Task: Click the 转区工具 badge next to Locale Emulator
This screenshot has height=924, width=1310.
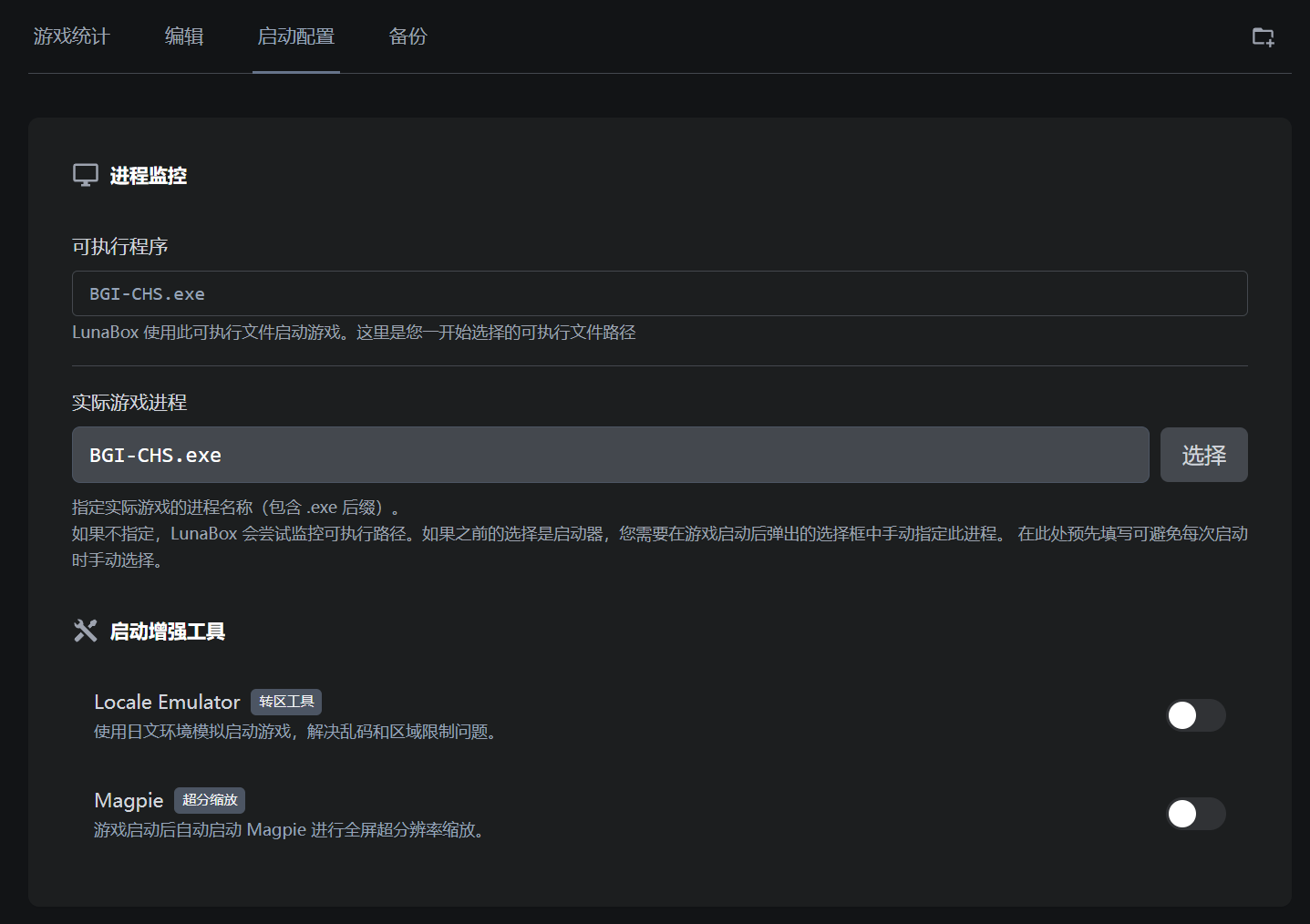Action: tap(286, 702)
